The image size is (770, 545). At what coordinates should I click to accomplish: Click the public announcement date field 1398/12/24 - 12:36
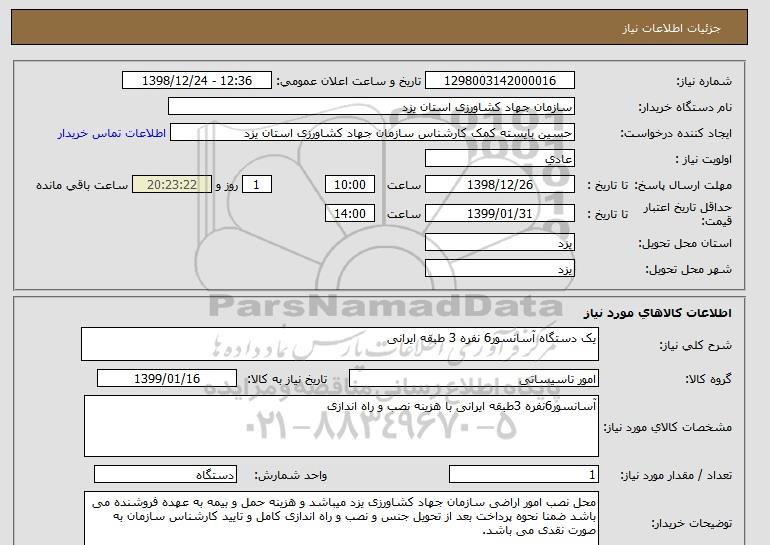[196, 81]
